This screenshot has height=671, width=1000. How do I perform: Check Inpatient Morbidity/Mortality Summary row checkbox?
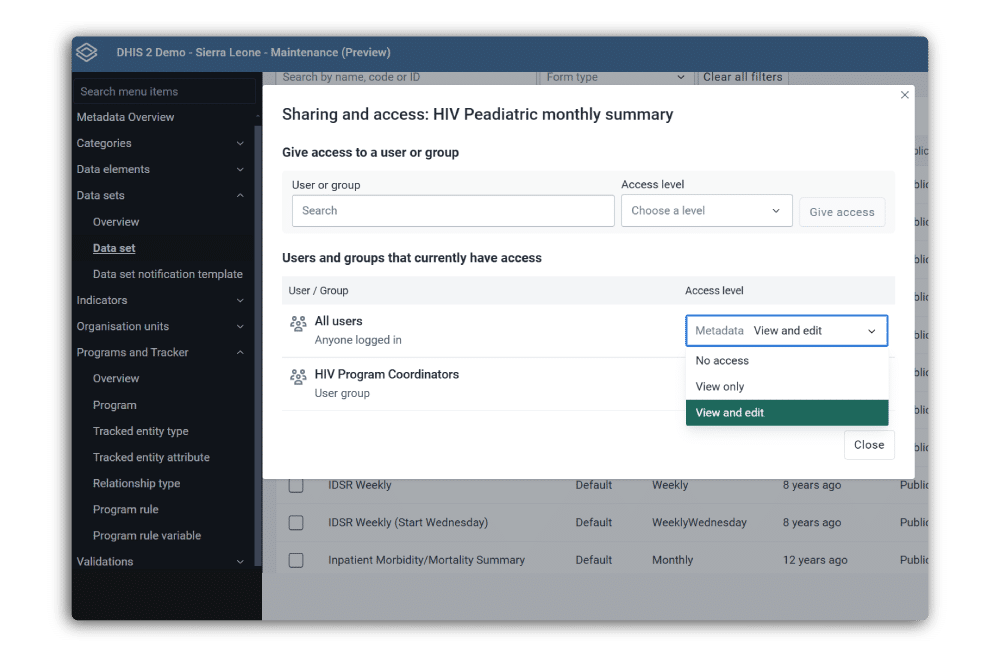click(296, 560)
